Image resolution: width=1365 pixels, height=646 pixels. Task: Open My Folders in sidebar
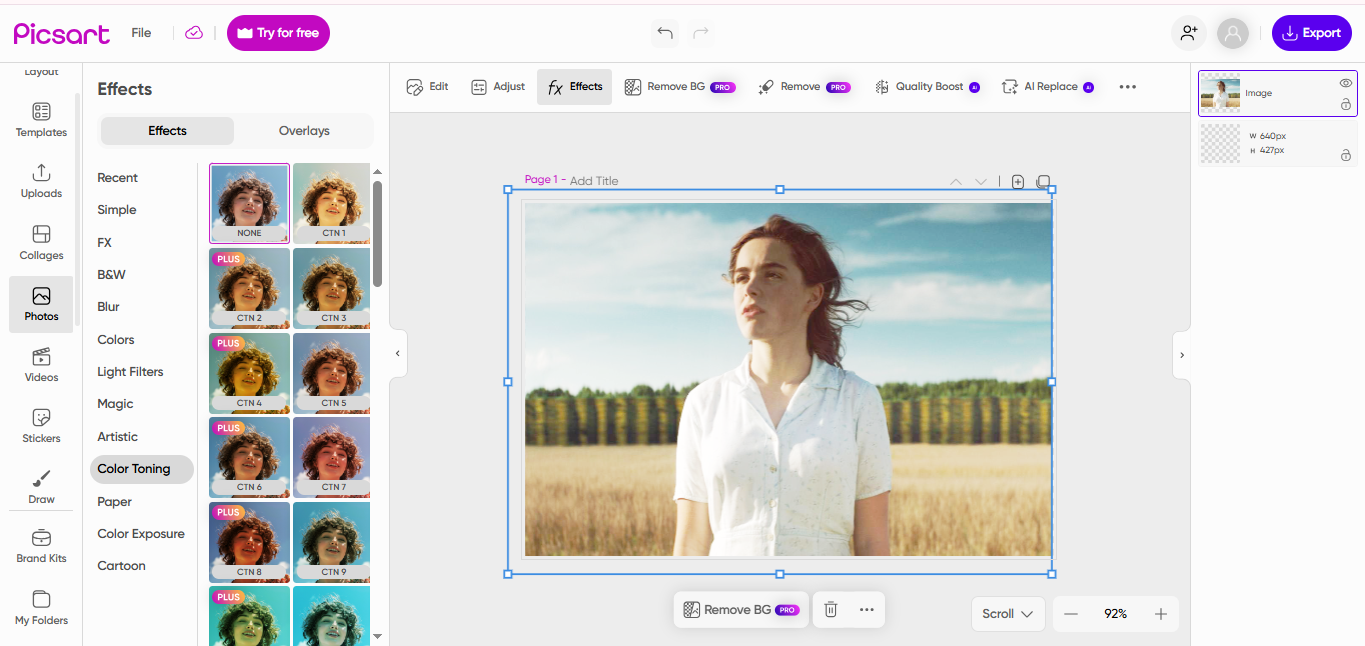41,608
